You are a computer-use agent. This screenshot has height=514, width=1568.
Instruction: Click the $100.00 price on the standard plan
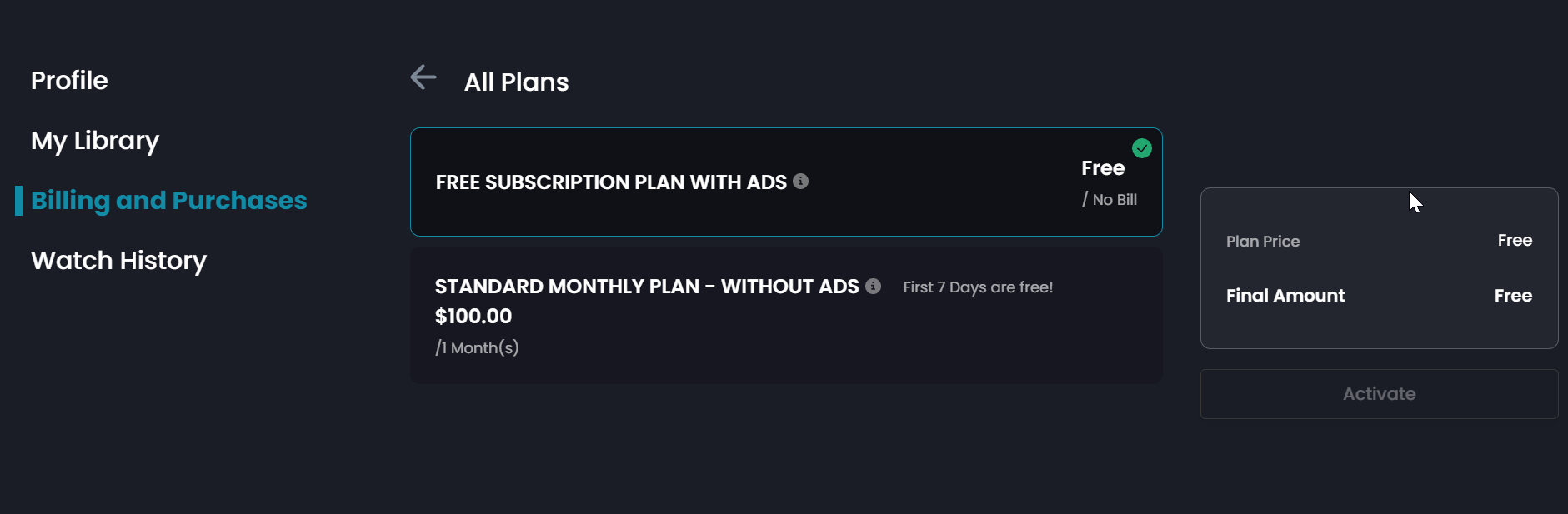(473, 317)
